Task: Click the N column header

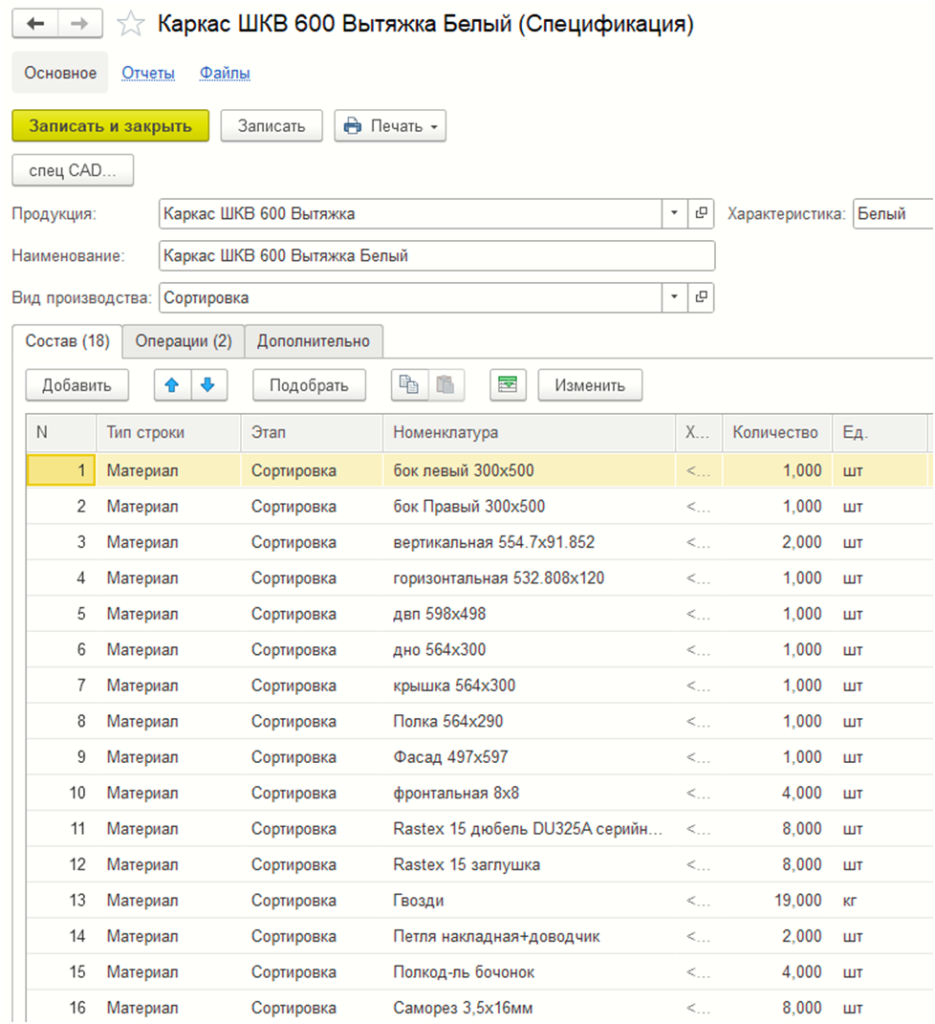Action: [x=61, y=432]
